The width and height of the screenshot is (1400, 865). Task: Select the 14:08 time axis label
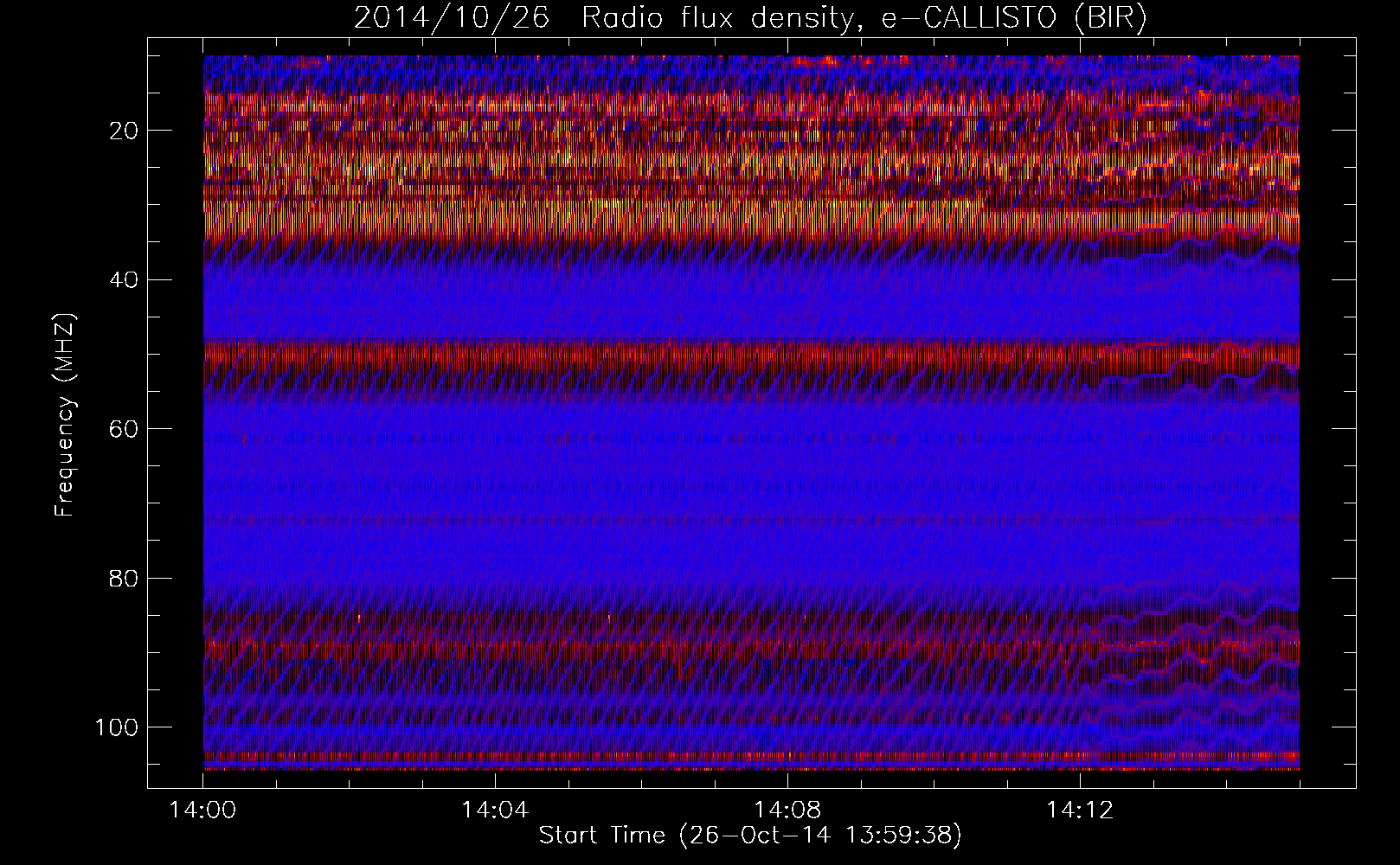(787, 811)
